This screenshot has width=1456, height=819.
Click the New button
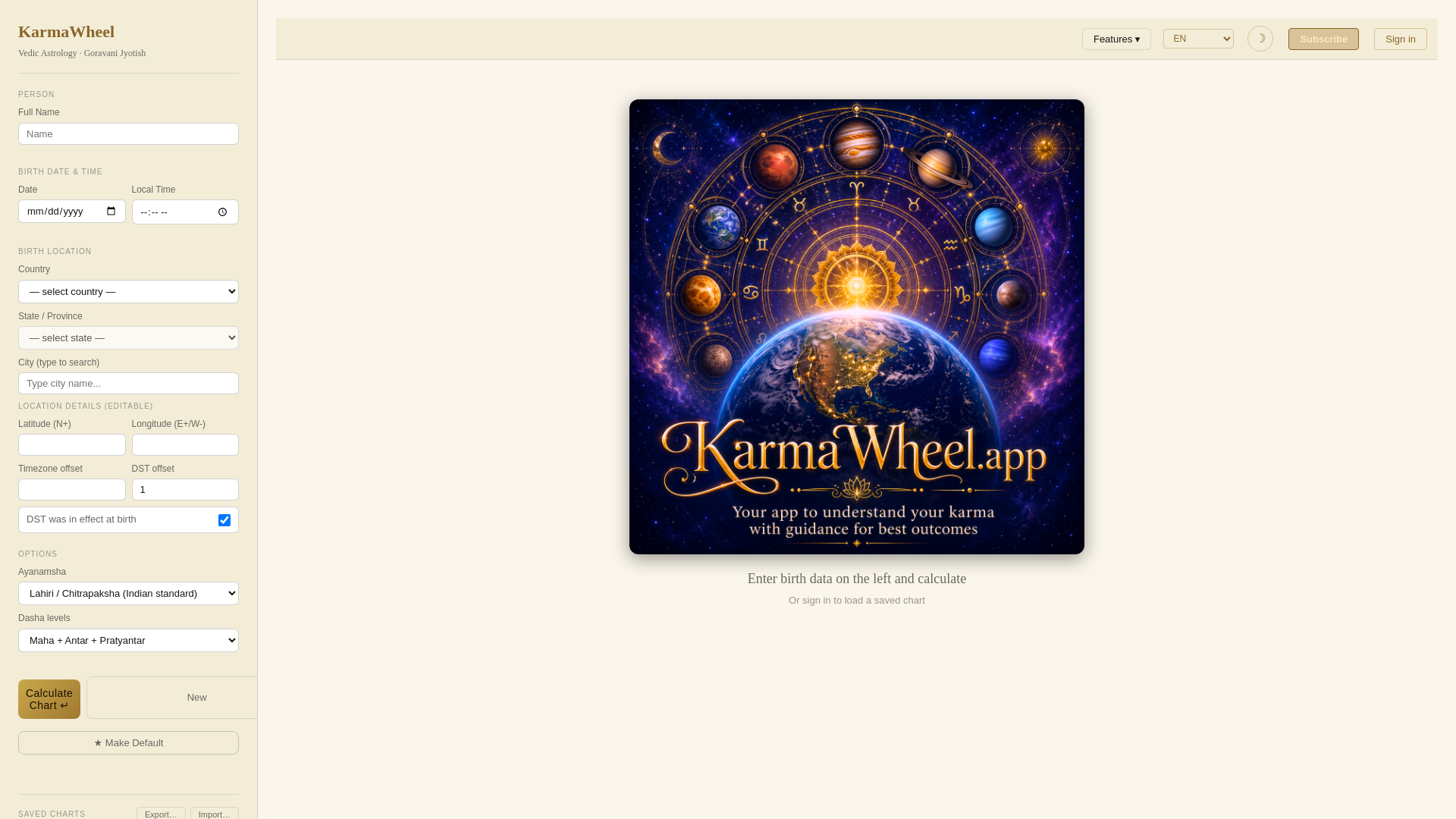point(172,698)
